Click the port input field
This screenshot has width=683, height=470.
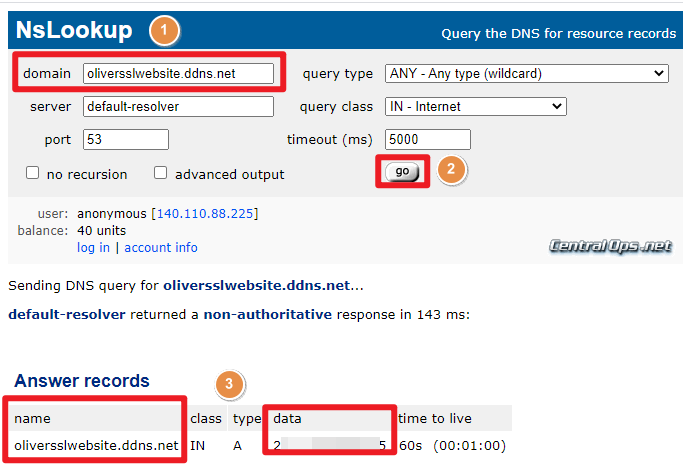point(126,139)
